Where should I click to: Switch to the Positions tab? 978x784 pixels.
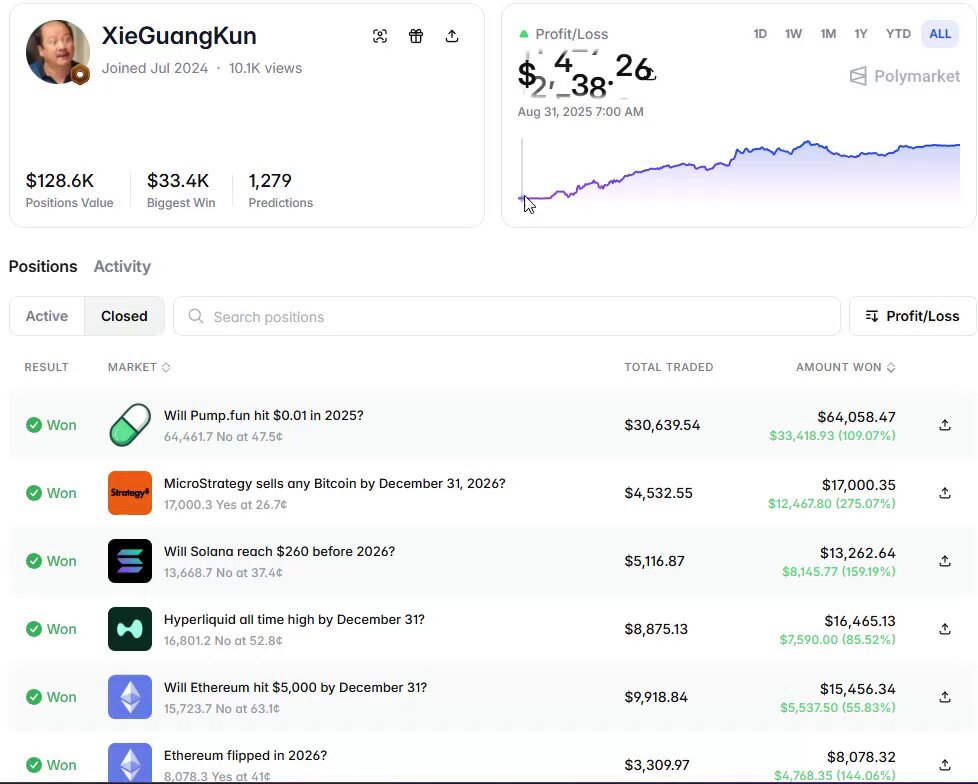(43, 266)
